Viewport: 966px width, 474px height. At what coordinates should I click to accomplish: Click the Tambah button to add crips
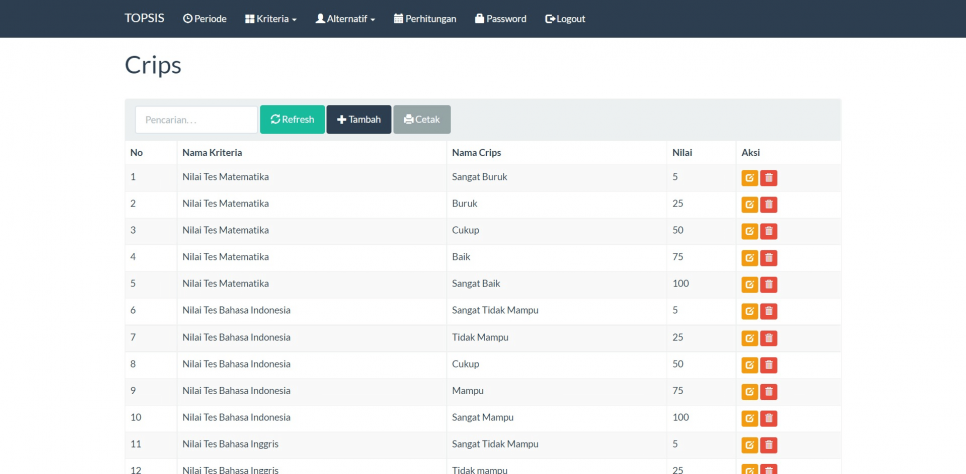pos(359,120)
